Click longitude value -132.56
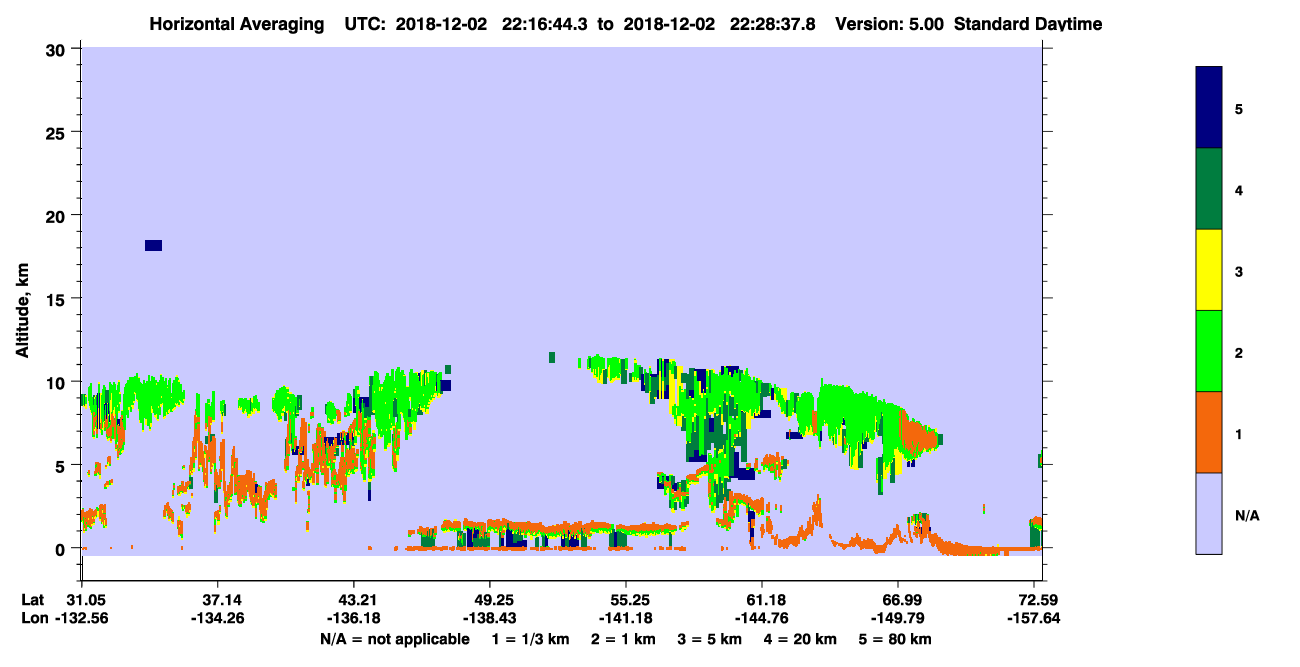Screen dimensions: 1300x667 pos(81,618)
